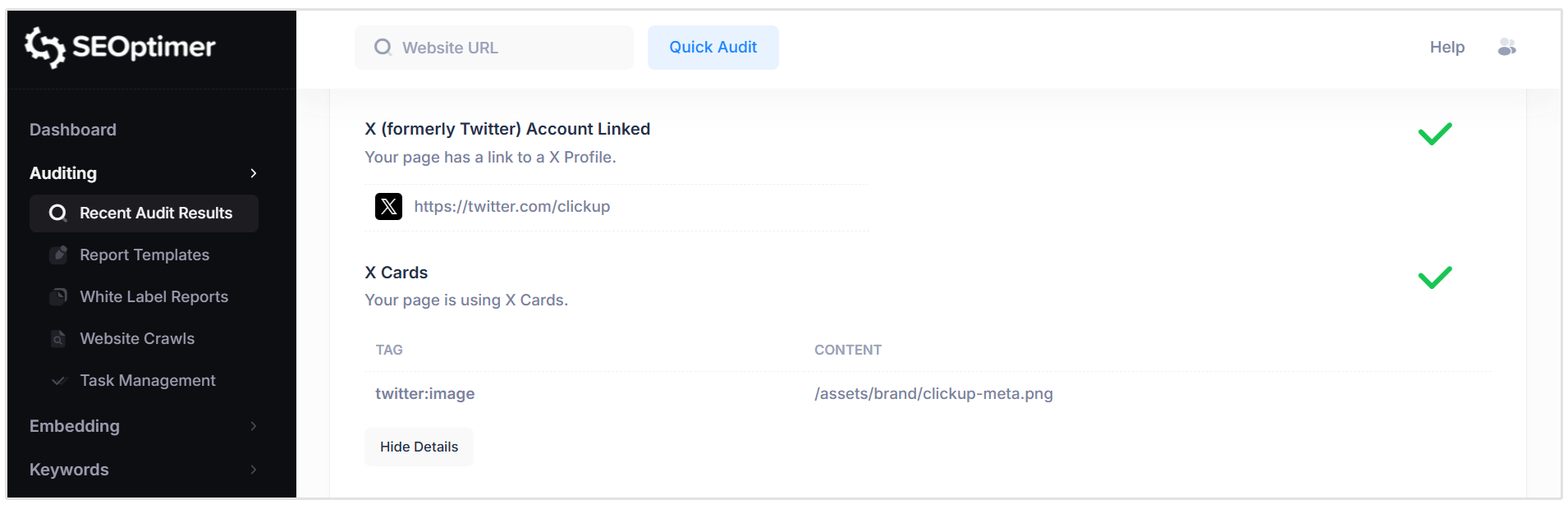Toggle the Task Management completion check
This screenshot has width=1568, height=509.
click(x=57, y=380)
